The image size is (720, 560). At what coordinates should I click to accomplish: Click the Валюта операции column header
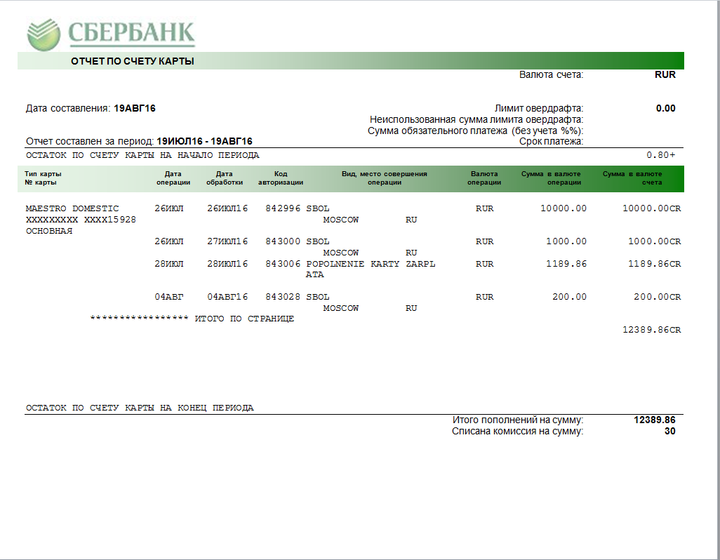click(485, 178)
